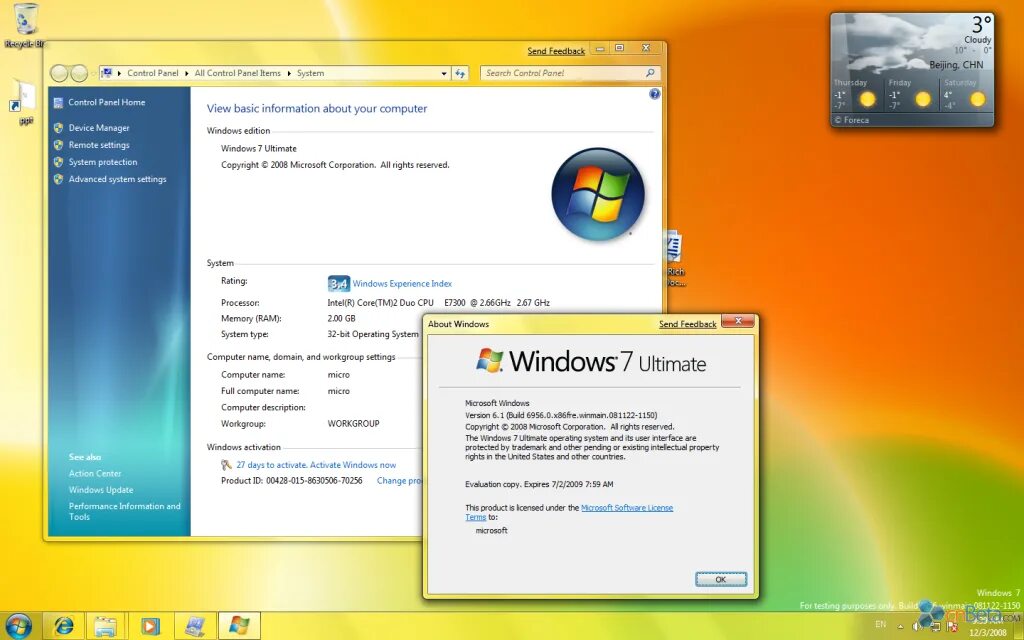Expand the arrow after All Control Panel Items
Image resolution: width=1024 pixels, height=640 pixels.
(x=289, y=73)
